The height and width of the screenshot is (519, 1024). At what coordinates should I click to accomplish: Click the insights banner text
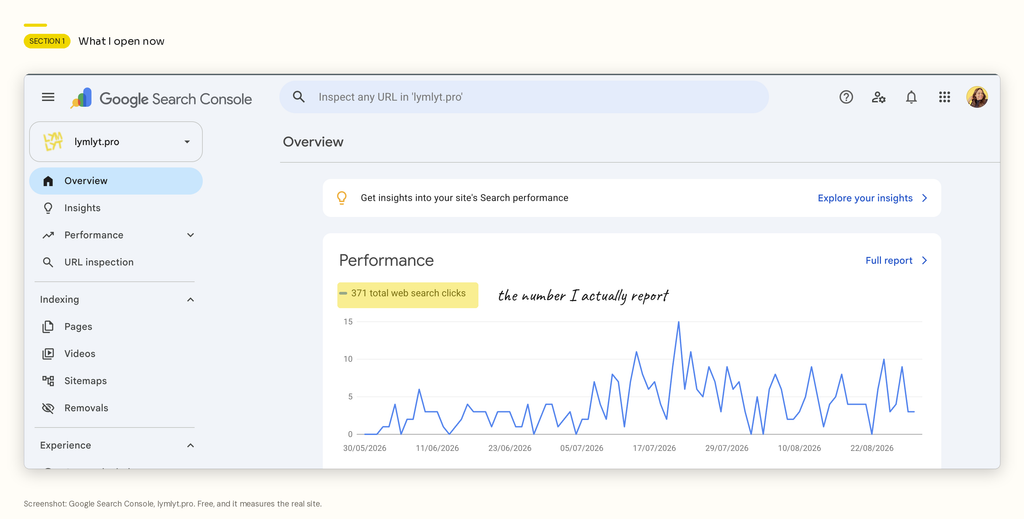pos(464,198)
